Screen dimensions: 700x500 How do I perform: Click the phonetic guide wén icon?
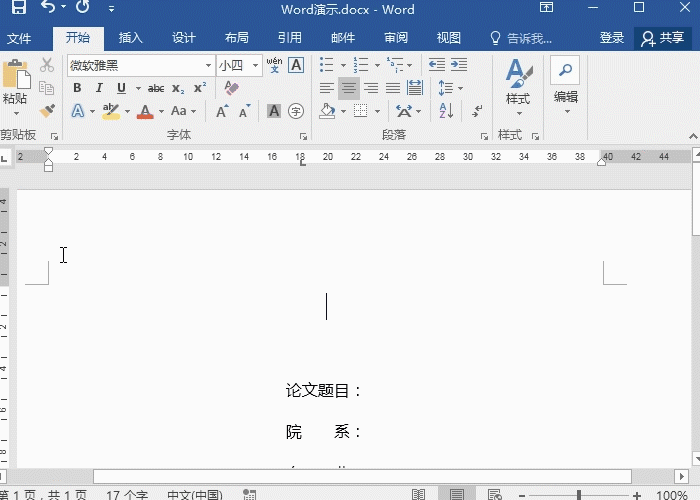(274, 65)
